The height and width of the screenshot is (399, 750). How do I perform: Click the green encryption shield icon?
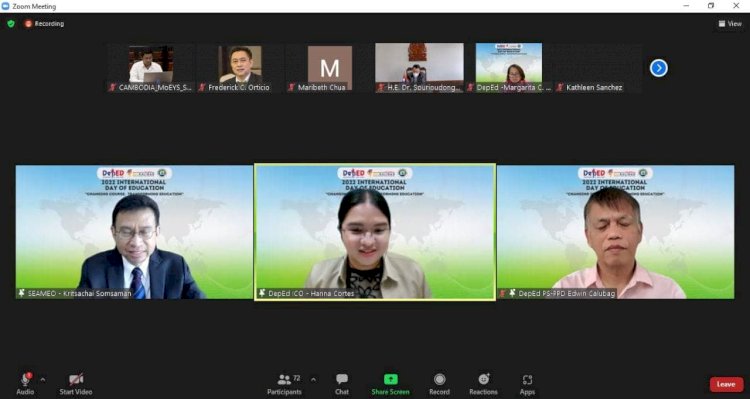11,23
